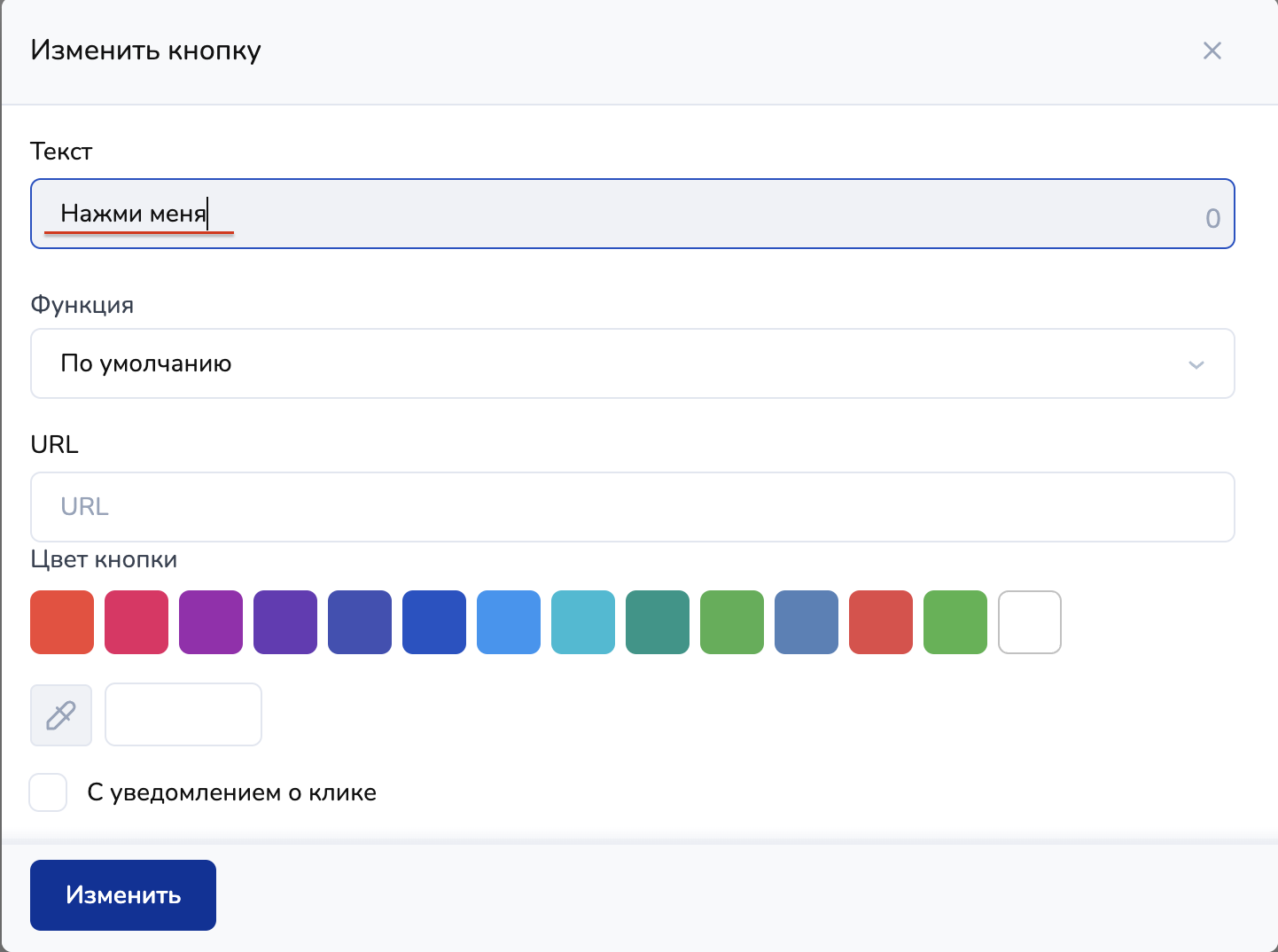Screen dimensions: 1278x952
Task: Choose the teal color swatch
Action: tap(658, 622)
